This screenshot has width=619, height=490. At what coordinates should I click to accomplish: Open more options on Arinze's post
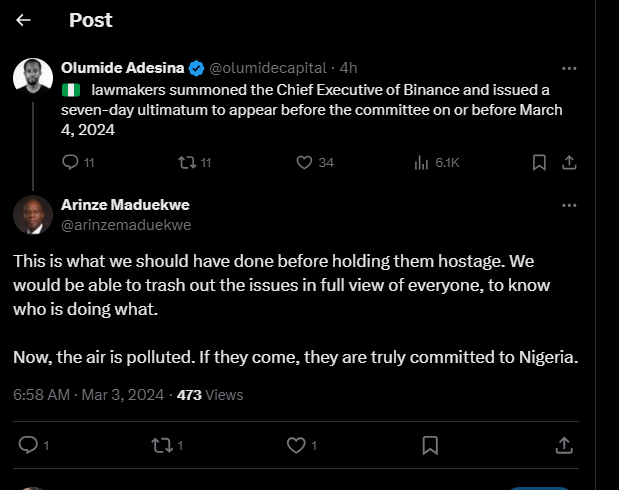[569, 205]
